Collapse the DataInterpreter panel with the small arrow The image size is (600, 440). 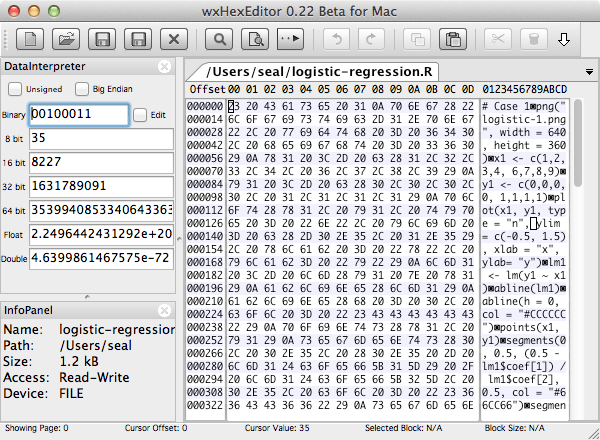click(87, 297)
